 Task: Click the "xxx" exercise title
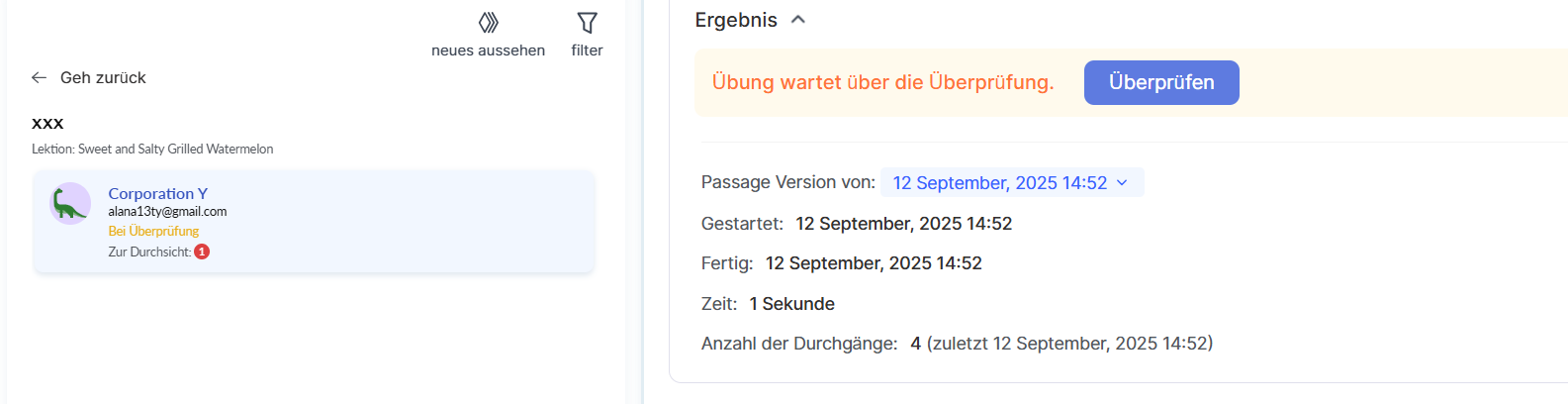47,123
